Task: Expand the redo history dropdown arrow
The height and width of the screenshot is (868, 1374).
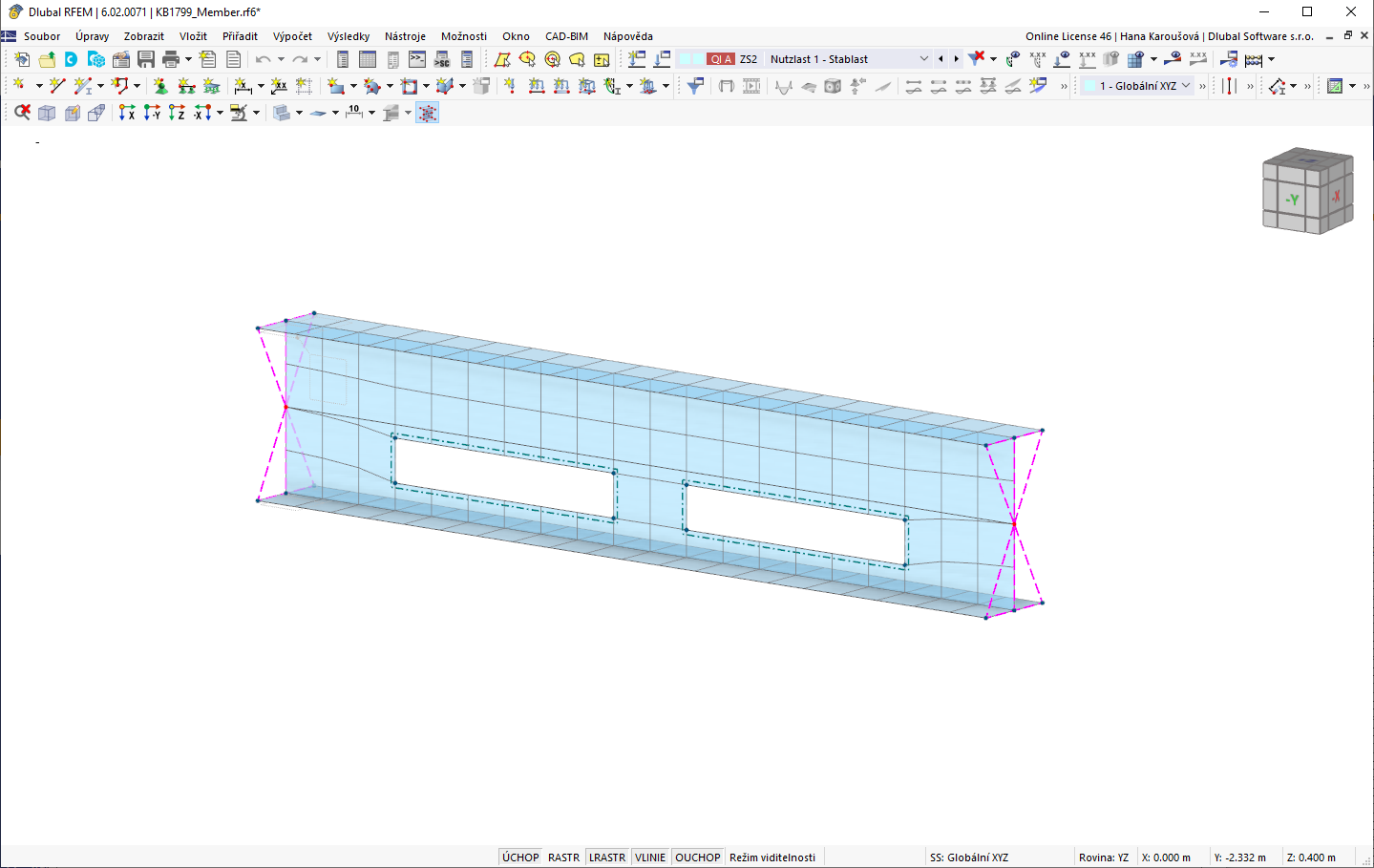Action: (x=317, y=59)
